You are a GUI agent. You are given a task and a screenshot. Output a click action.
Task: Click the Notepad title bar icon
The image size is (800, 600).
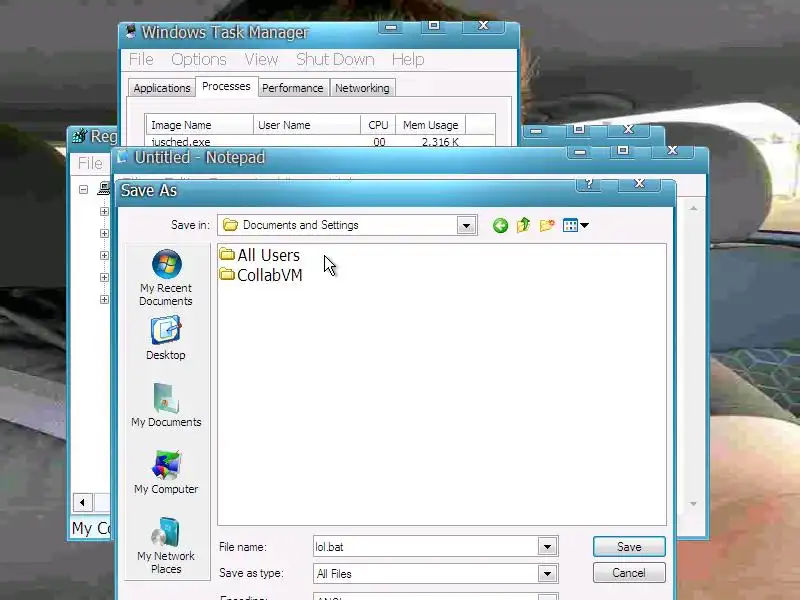[122, 157]
